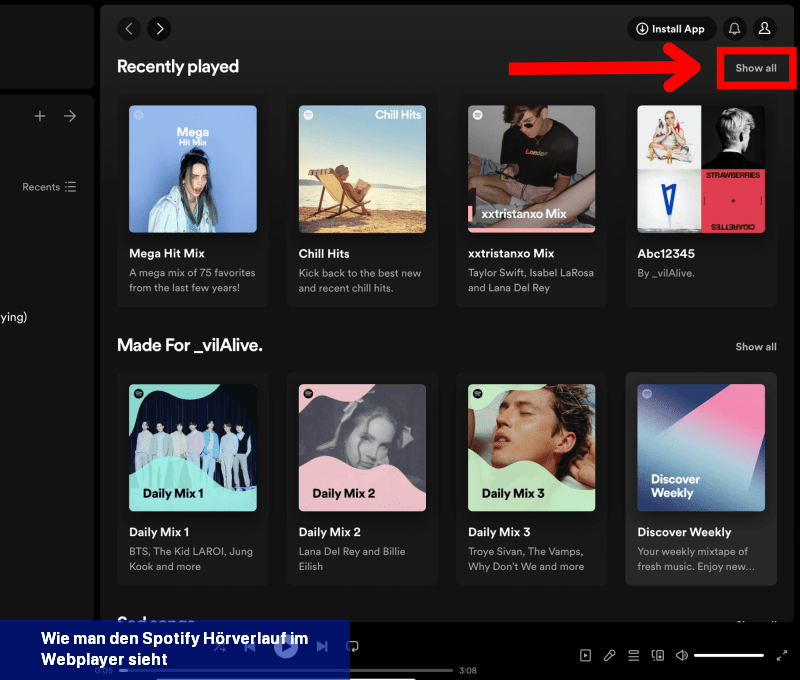
Task: Open the Discover Weekly cover
Action: [701, 447]
